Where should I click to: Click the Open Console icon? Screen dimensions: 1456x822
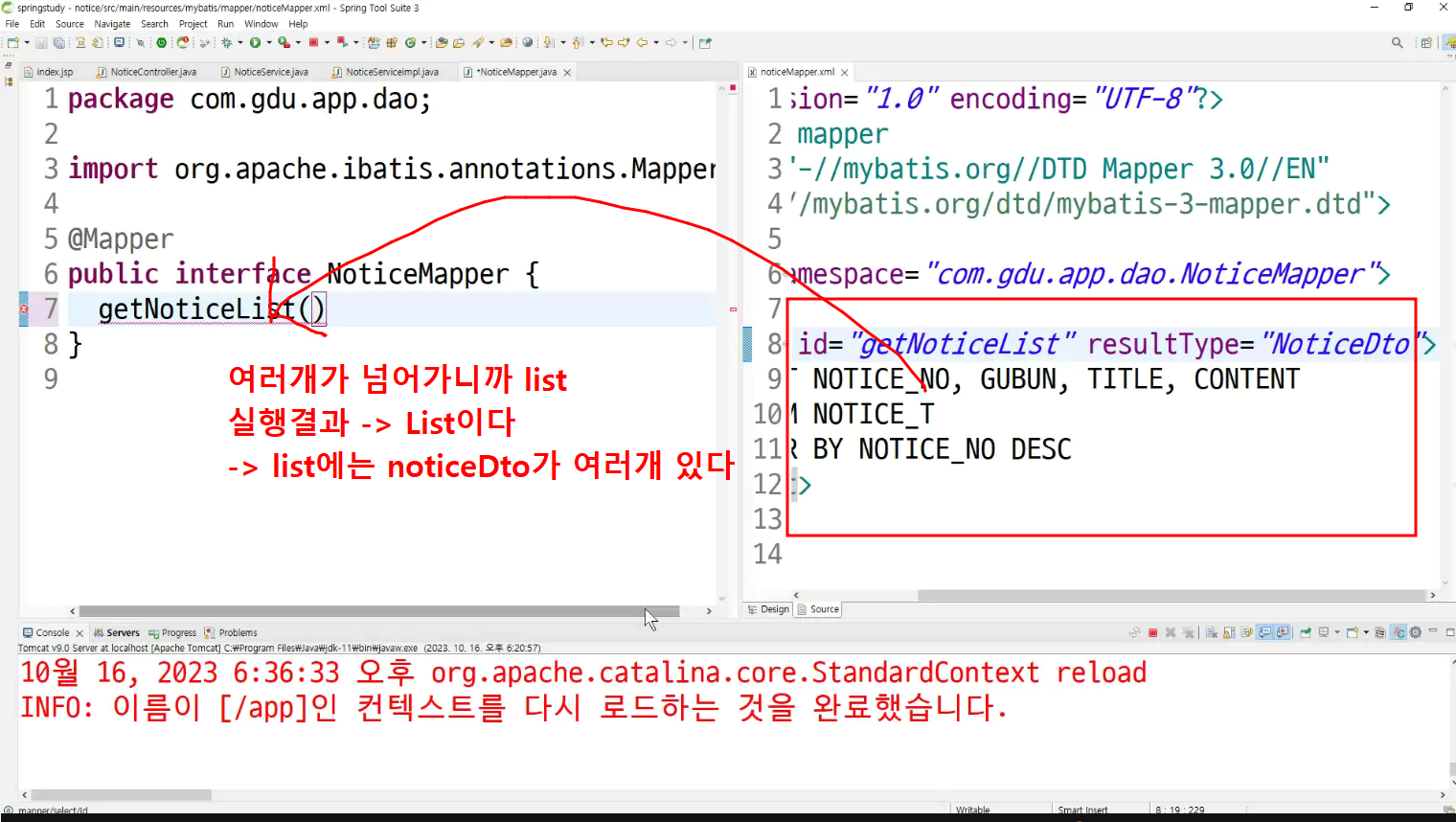pos(1352,632)
